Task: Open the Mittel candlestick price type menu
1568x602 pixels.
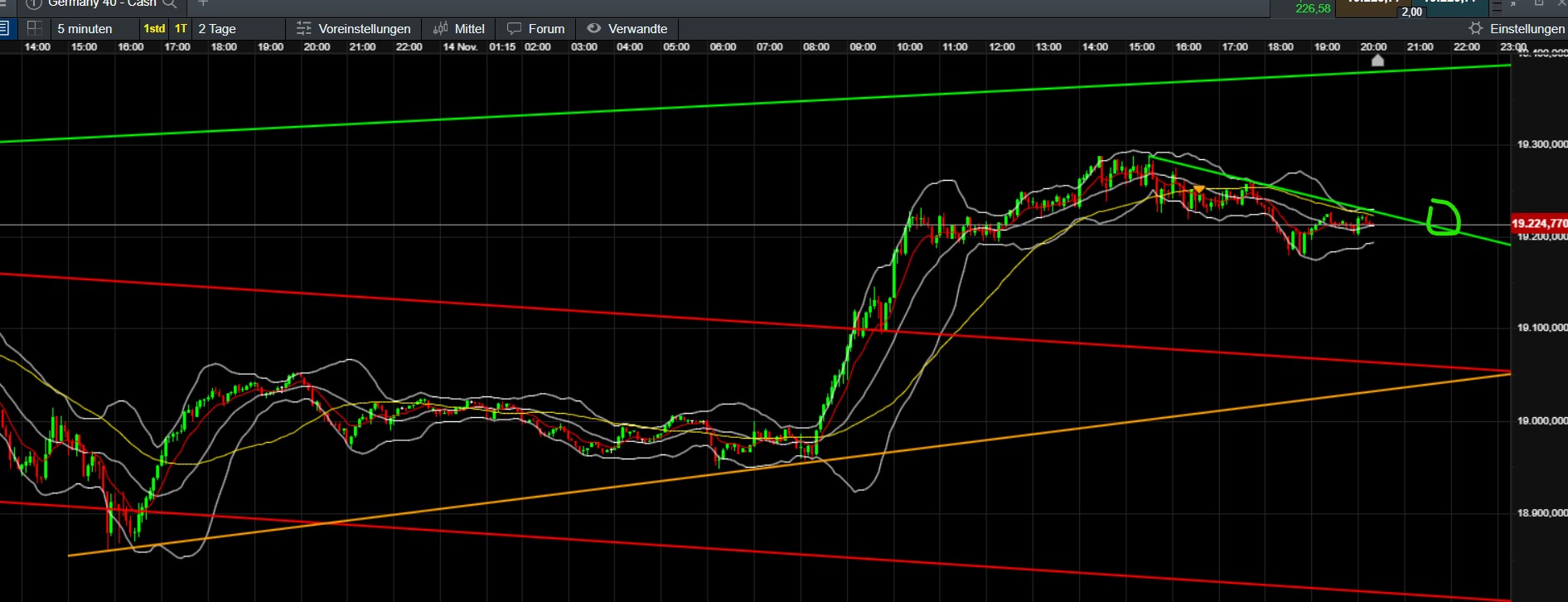Action: point(459,28)
